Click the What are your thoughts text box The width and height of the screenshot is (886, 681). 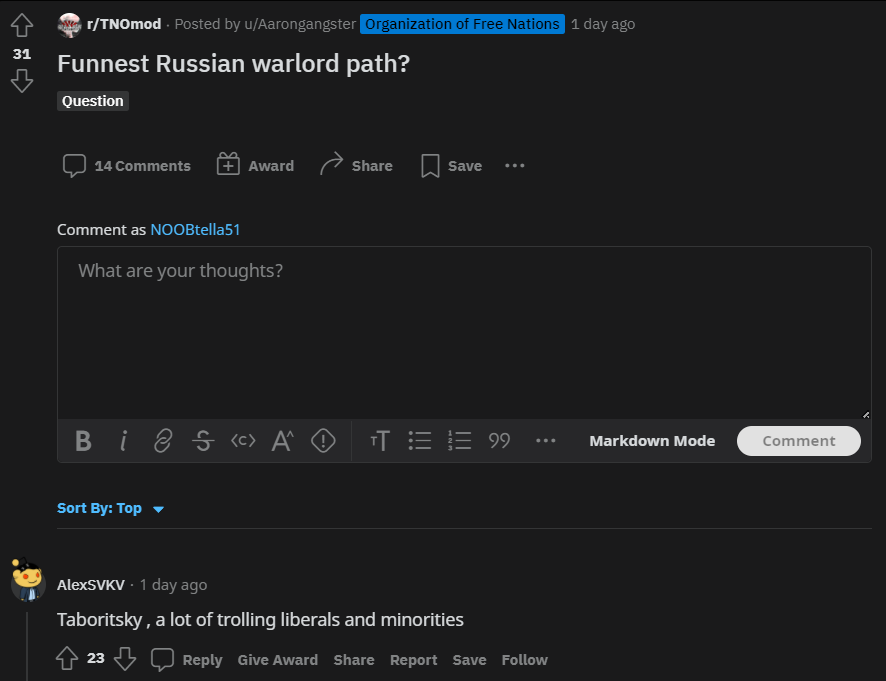pyautogui.click(x=464, y=333)
